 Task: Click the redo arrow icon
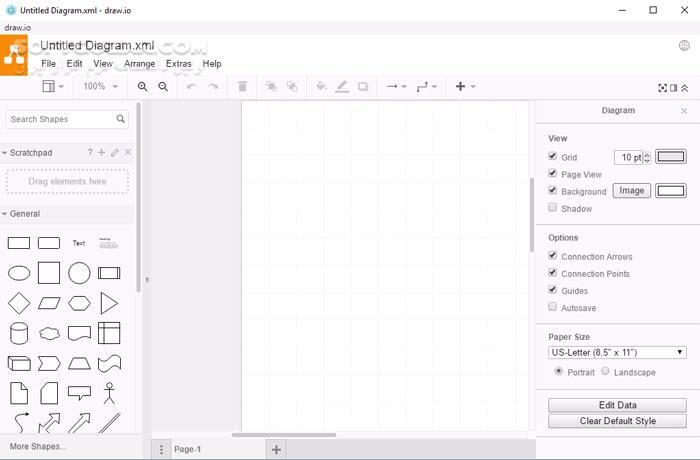pos(213,86)
